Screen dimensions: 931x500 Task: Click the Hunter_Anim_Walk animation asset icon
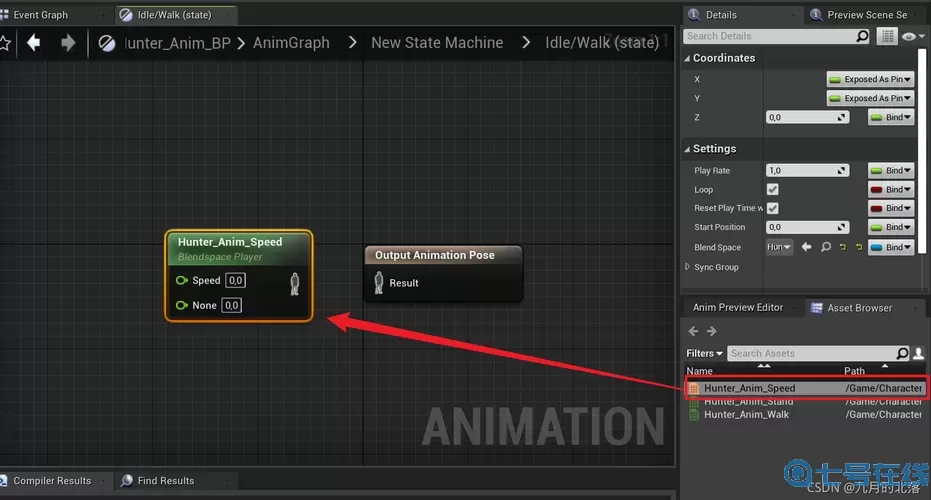(694, 414)
